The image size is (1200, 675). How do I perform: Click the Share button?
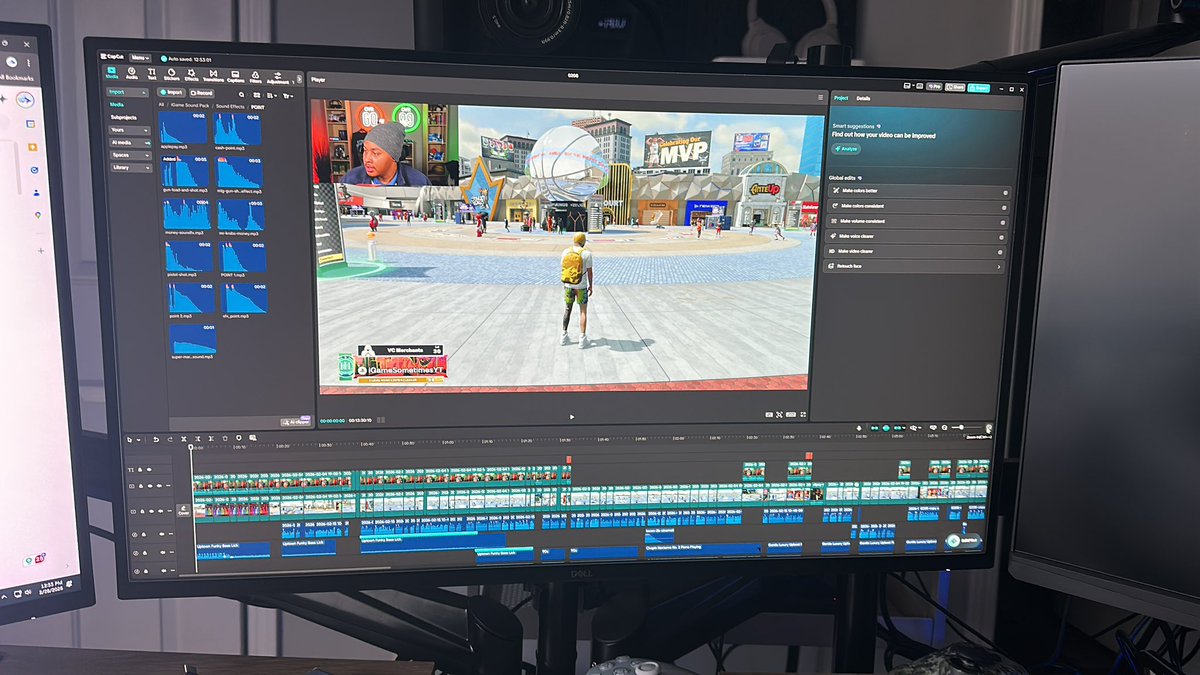[955, 87]
